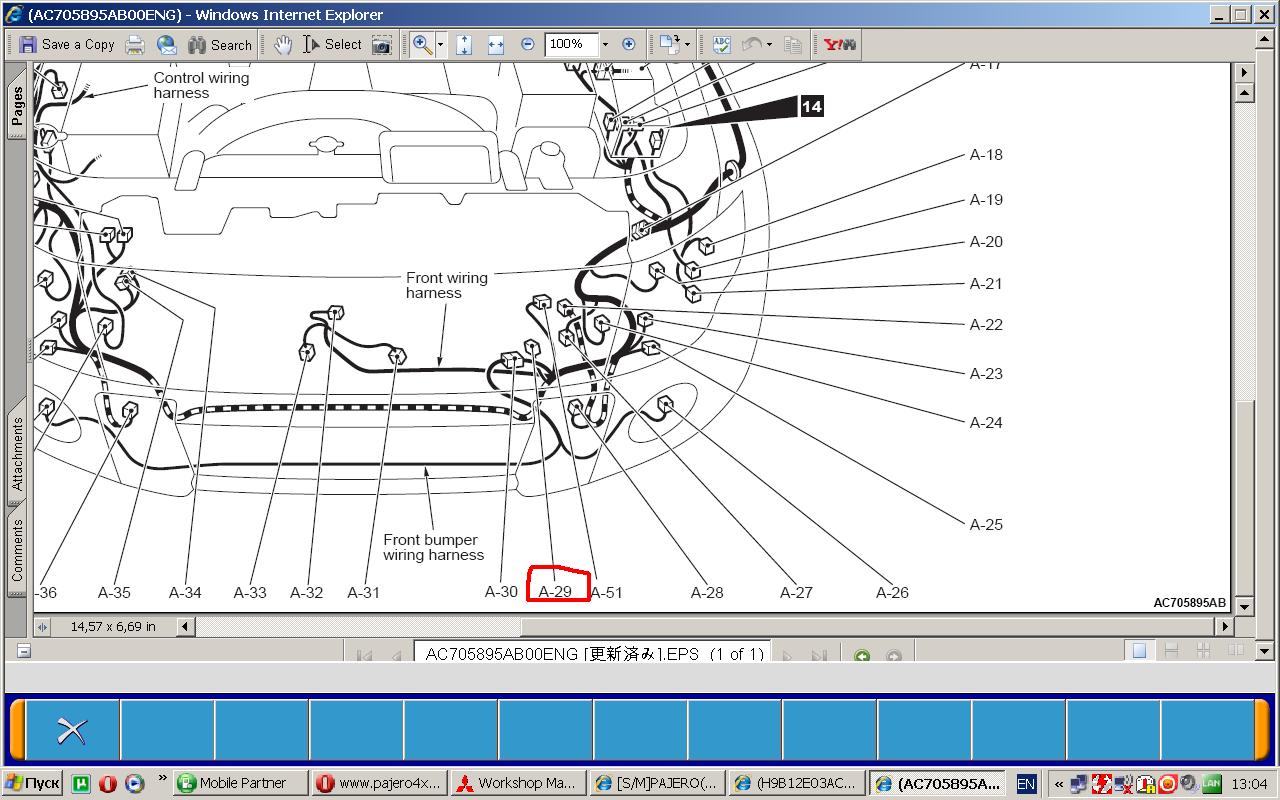Select the Hand tool
This screenshot has height=800, width=1280.
click(283, 44)
